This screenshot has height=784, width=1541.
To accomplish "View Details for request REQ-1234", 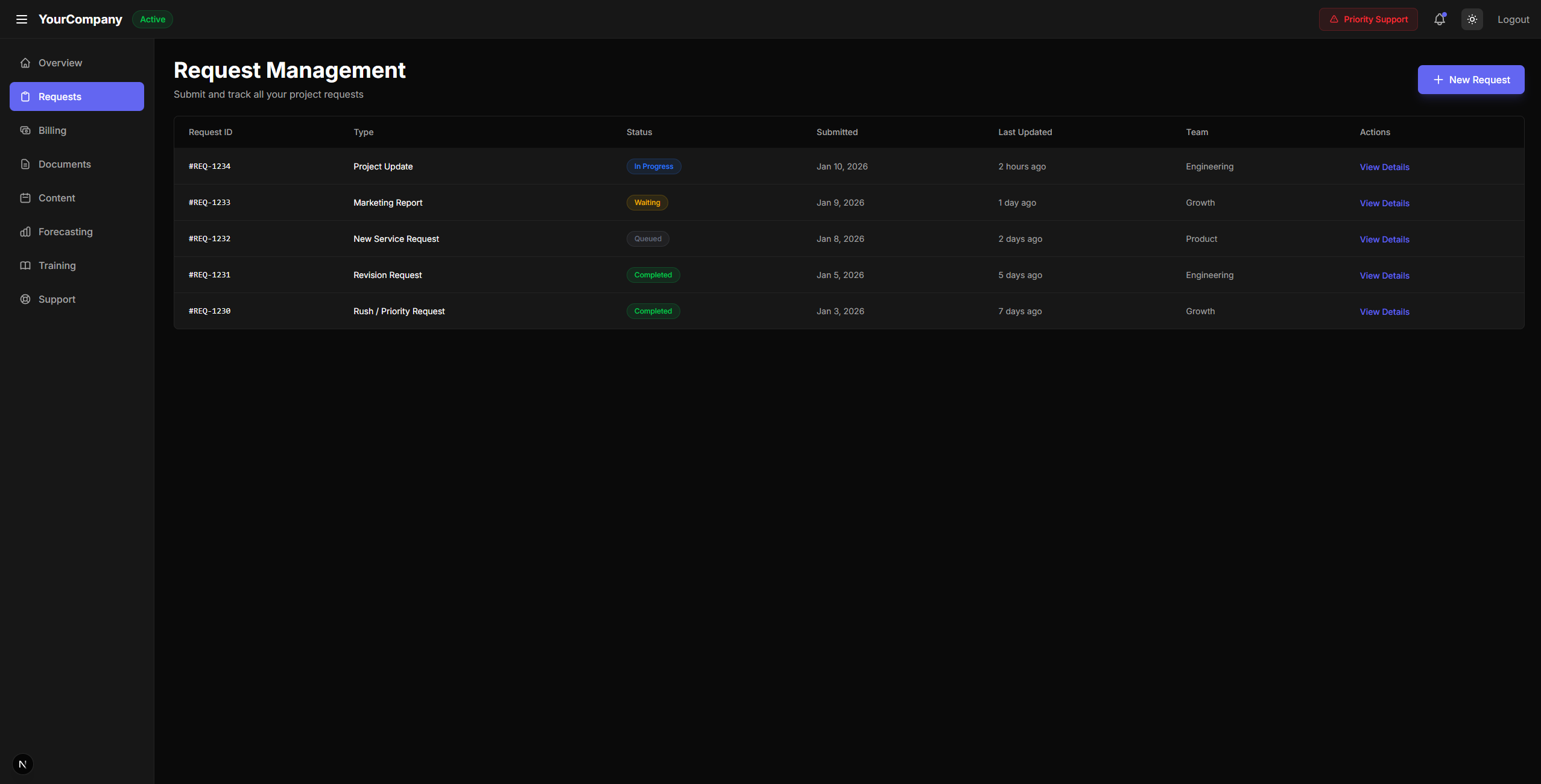I will (1384, 167).
